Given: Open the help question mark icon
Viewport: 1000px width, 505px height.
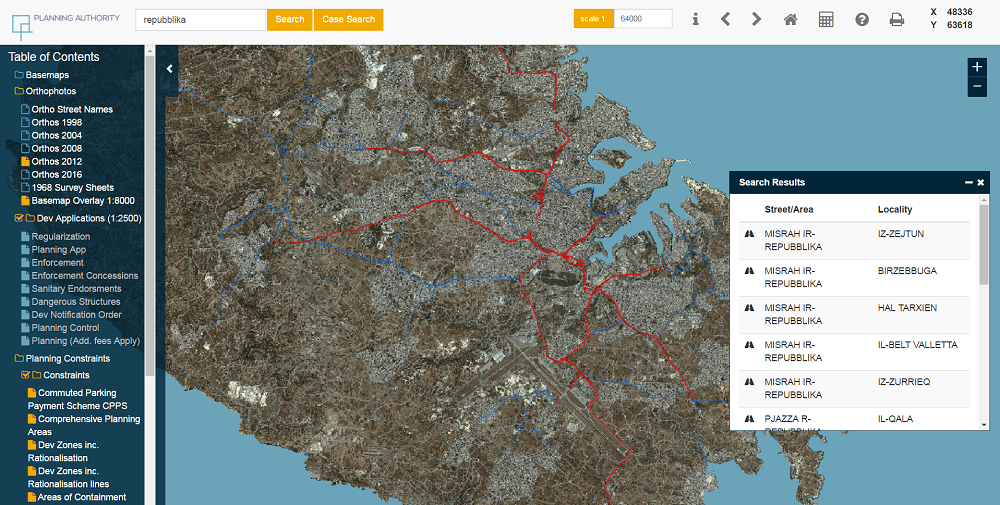Looking at the screenshot, I should tap(862, 19).
